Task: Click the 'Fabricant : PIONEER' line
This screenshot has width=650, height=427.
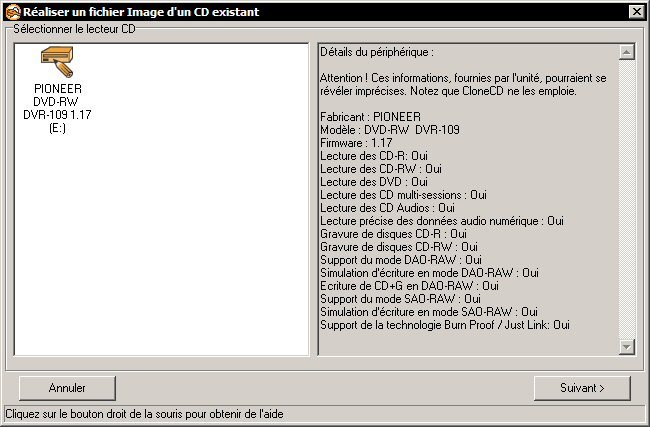Action: (x=370, y=117)
